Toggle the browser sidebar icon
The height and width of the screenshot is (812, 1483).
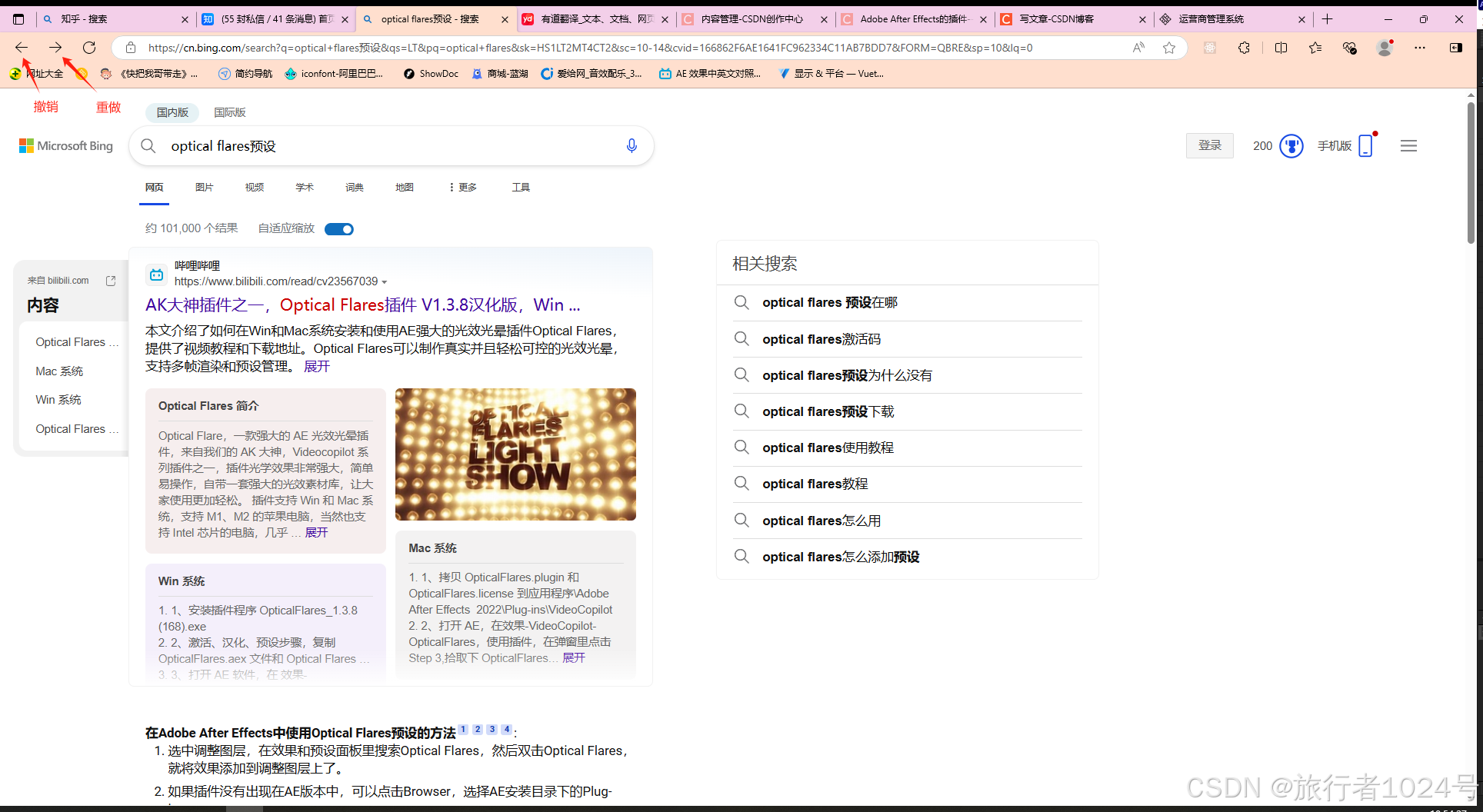pos(1456,48)
